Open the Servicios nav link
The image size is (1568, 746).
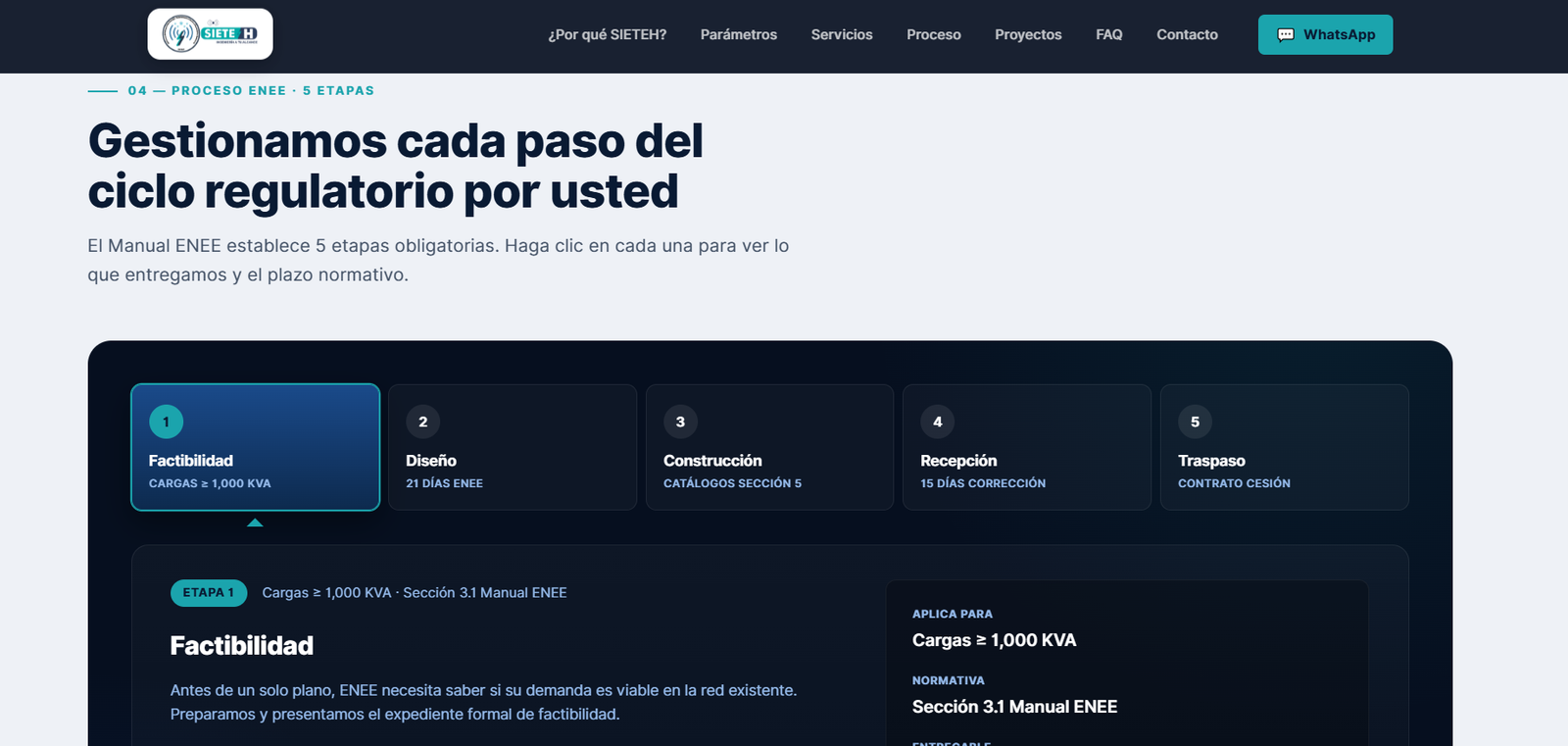842,34
